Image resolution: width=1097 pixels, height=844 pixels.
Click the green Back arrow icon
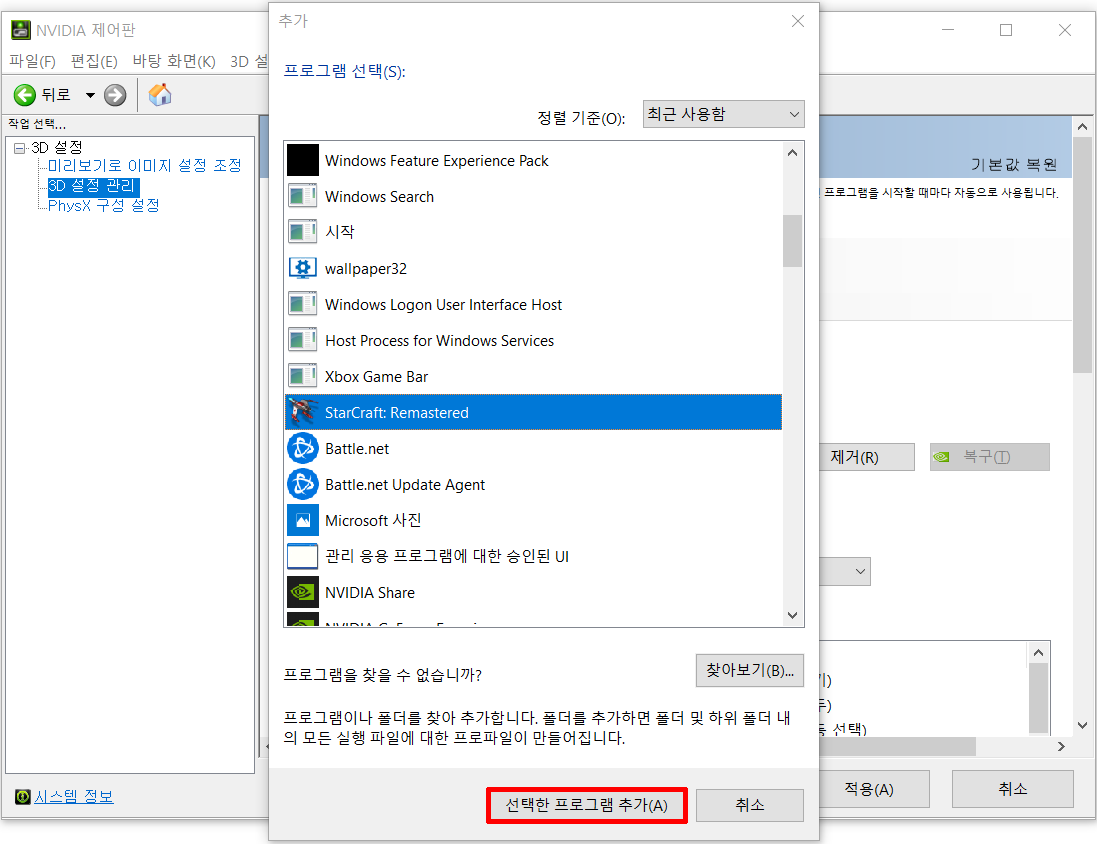click(24, 94)
